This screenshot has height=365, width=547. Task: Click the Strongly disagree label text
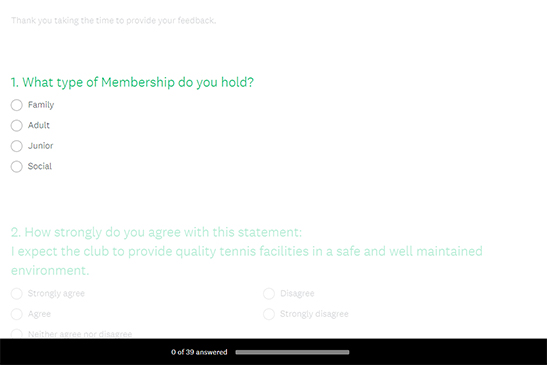pos(314,314)
